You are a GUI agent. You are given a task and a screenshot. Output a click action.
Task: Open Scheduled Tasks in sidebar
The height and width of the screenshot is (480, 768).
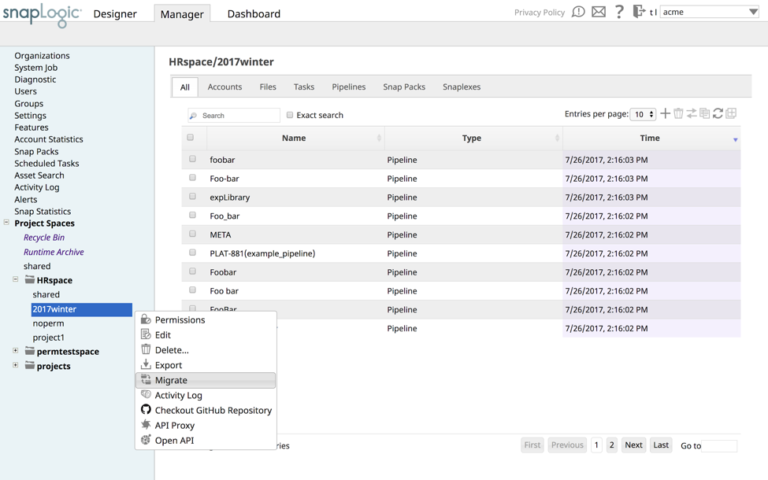pos(47,163)
